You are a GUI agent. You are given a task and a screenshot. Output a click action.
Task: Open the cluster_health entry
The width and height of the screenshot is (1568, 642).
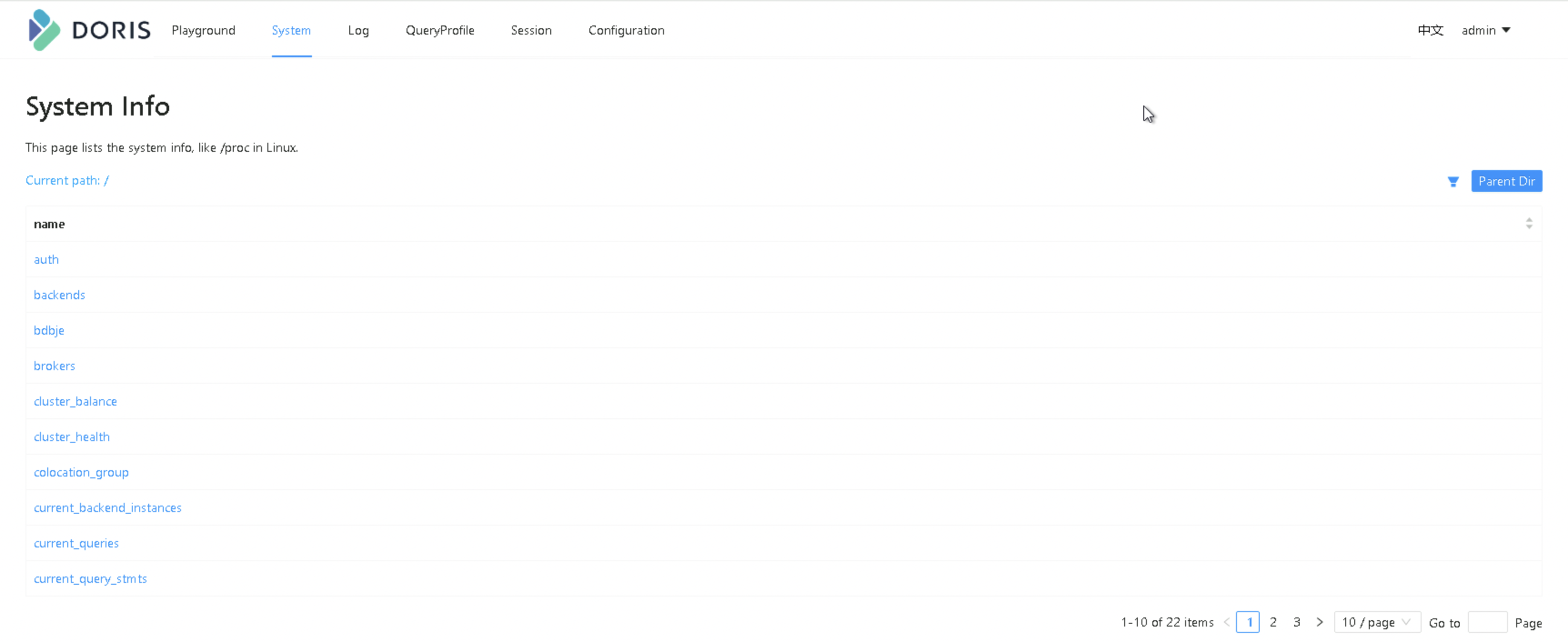[x=72, y=437]
